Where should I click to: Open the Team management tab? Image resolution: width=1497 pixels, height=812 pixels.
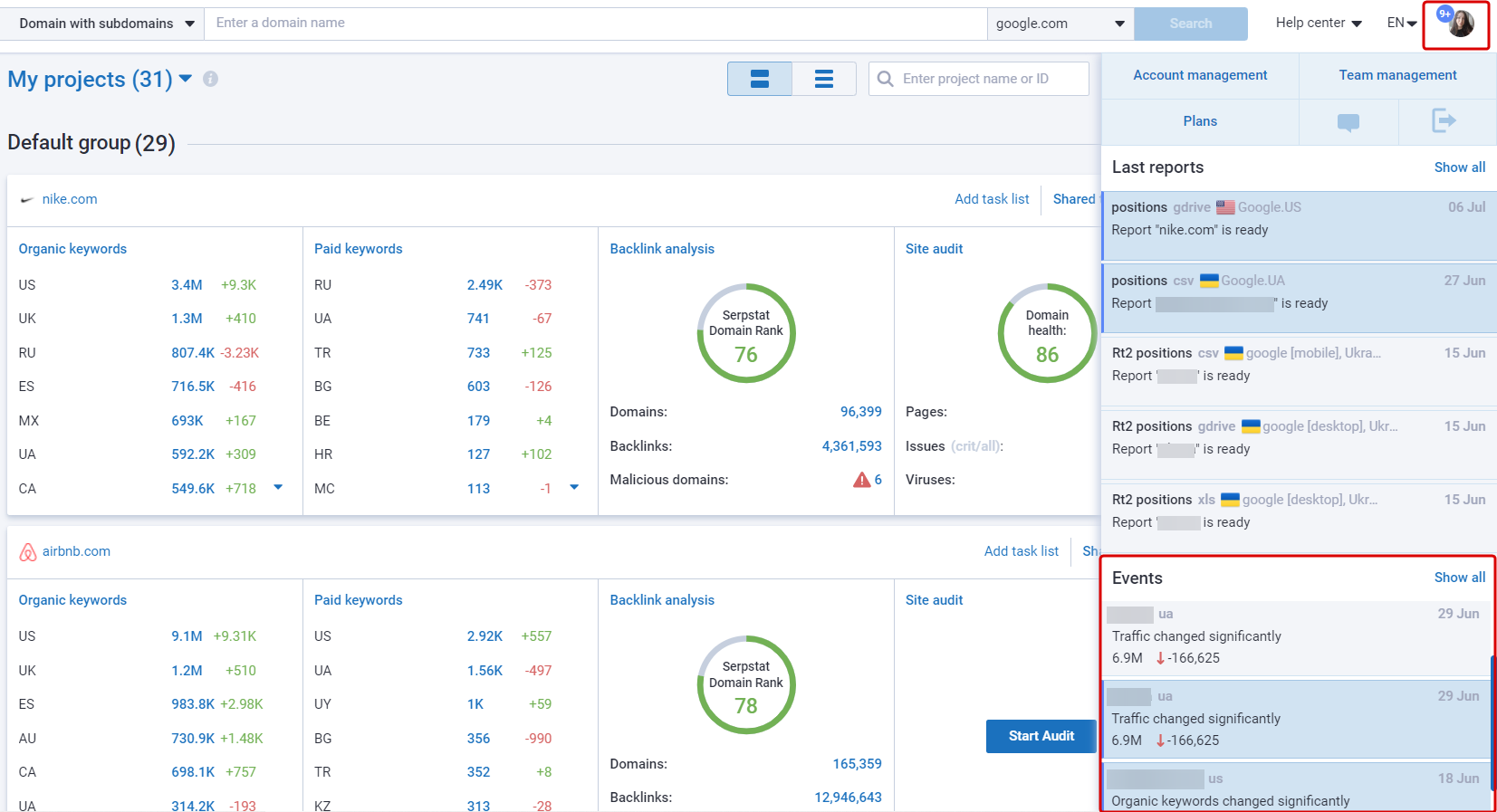(x=1397, y=75)
